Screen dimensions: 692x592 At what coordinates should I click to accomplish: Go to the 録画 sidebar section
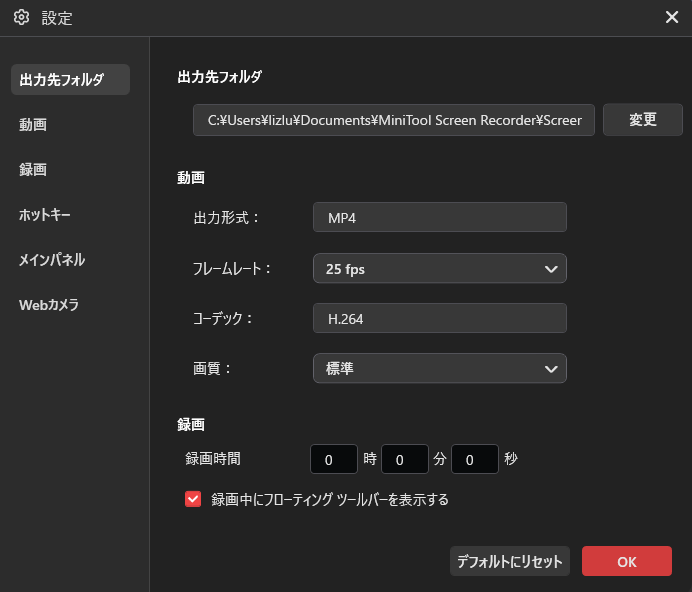pos(33,170)
